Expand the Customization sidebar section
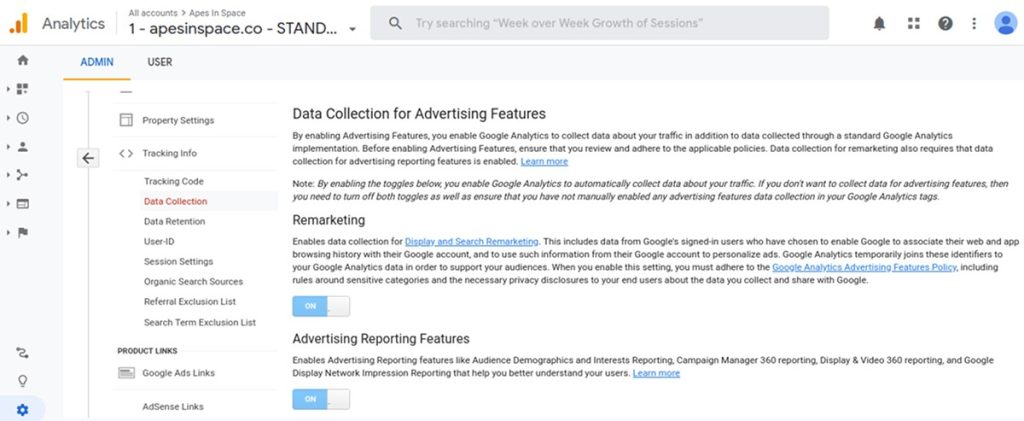Viewport: 1024px width, 421px height. (x=22, y=89)
